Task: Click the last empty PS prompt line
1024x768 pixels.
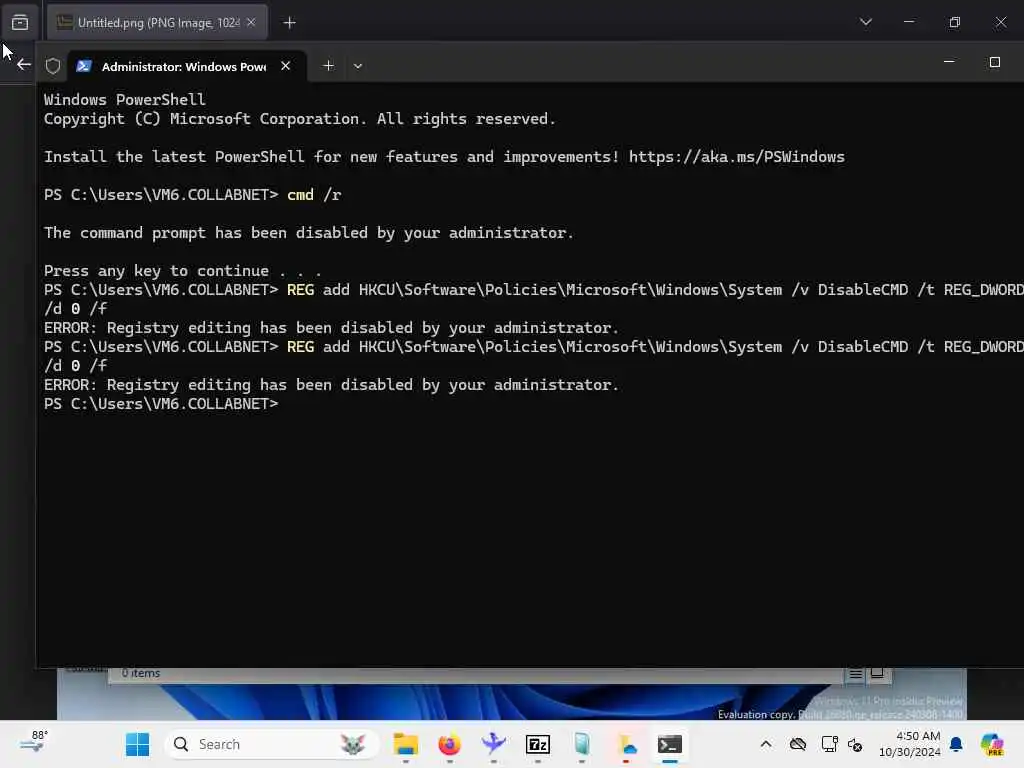Action: (161, 404)
